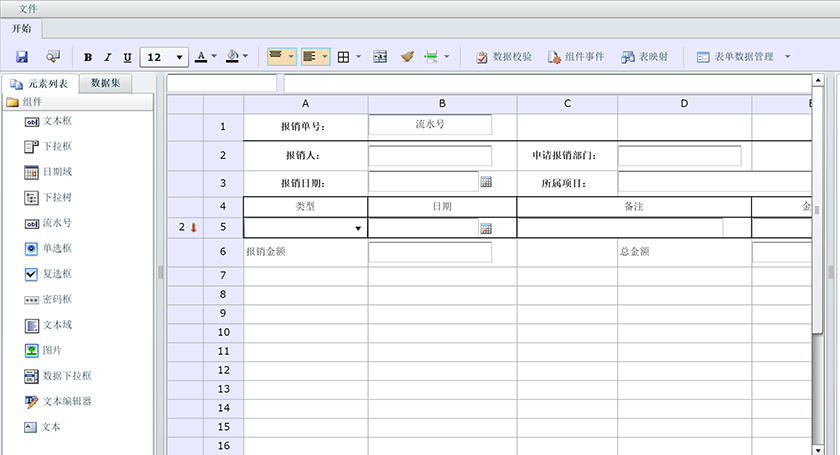Click the 备注 header cell
The width and height of the screenshot is (840, 455).
pos(634,207)
